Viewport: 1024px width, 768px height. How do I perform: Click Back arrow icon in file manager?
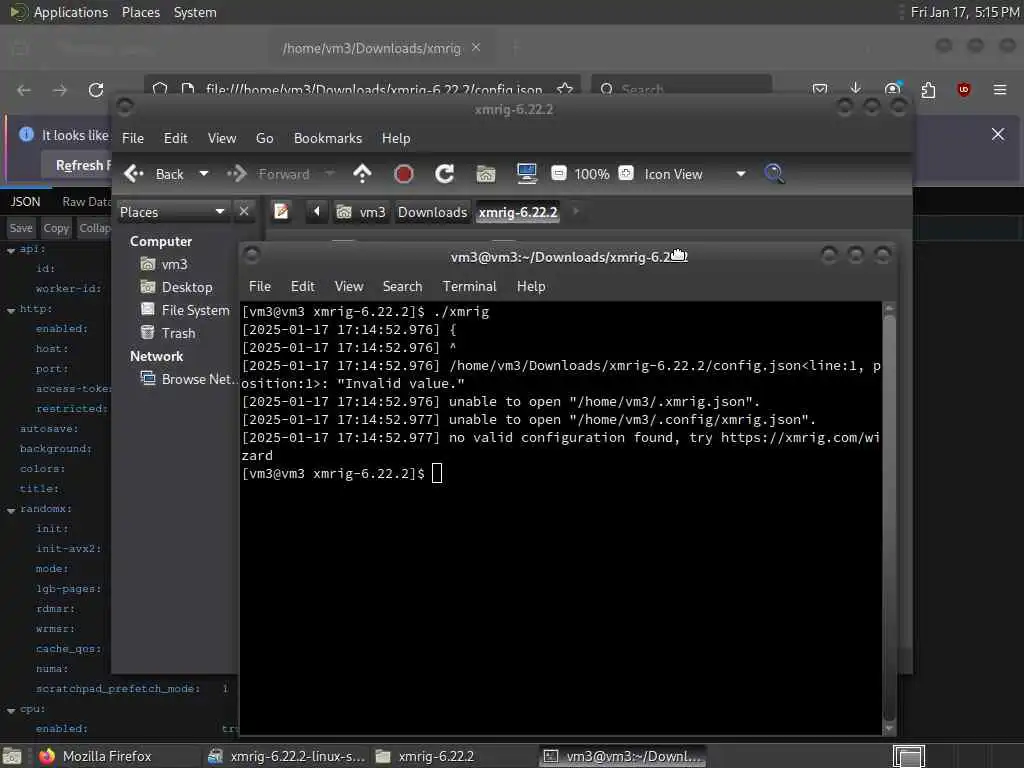click(x=134, y=174)
